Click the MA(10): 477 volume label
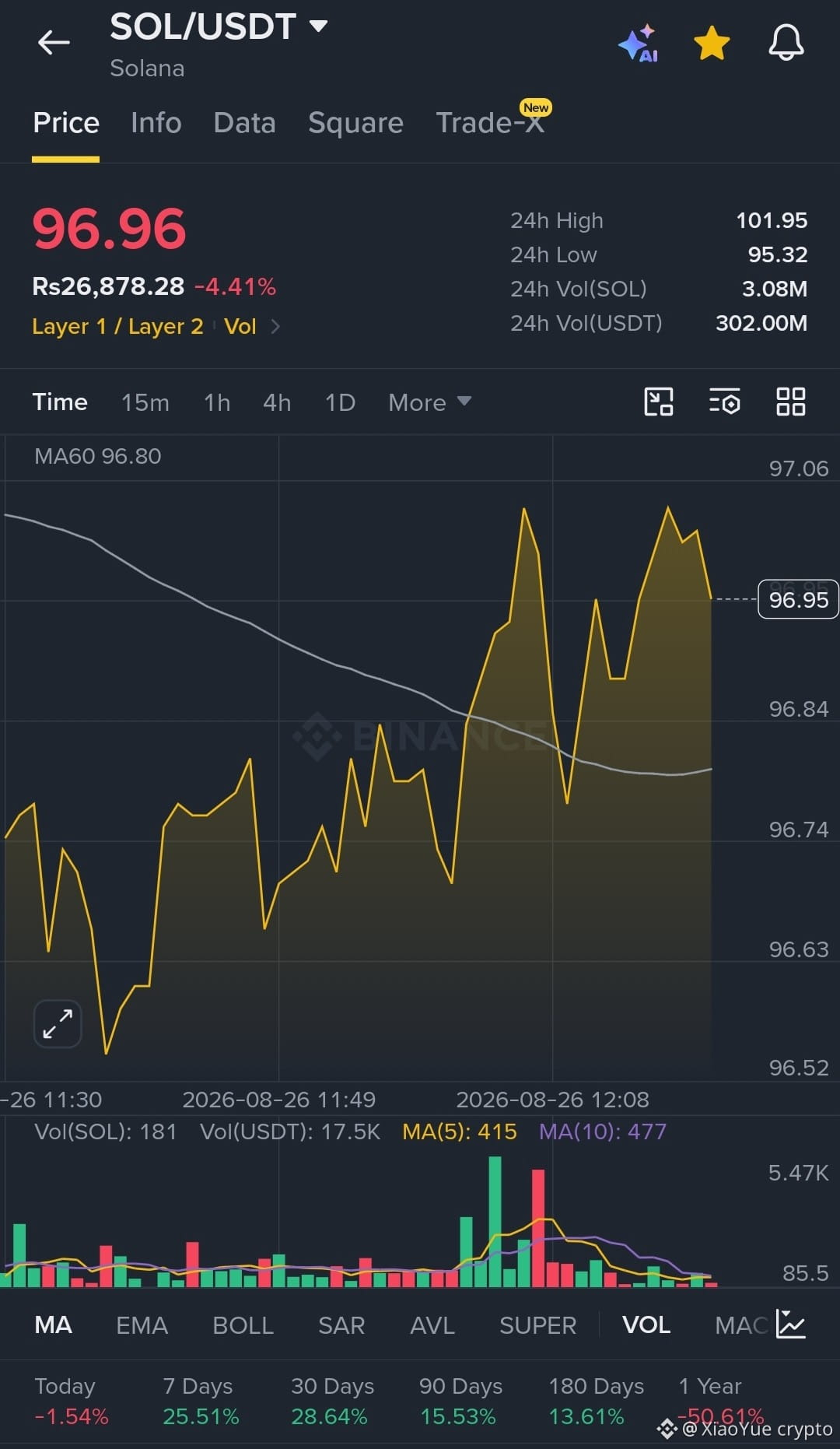This screenshot has width=840, height=1449. [603, 1131]
